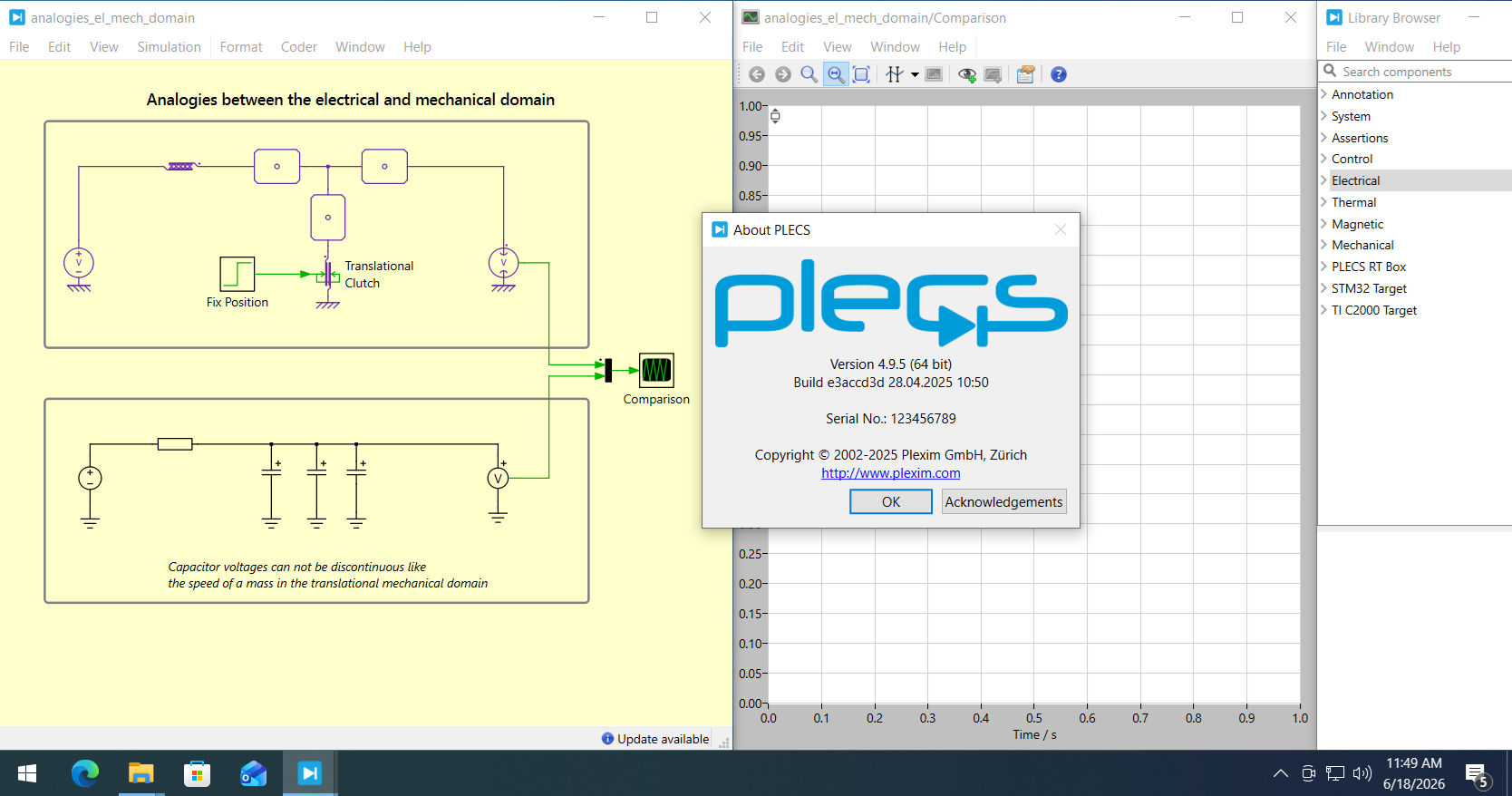
Task: Select the Translational Clutch component
Action: pyautogui.click(x=327, y=275)
